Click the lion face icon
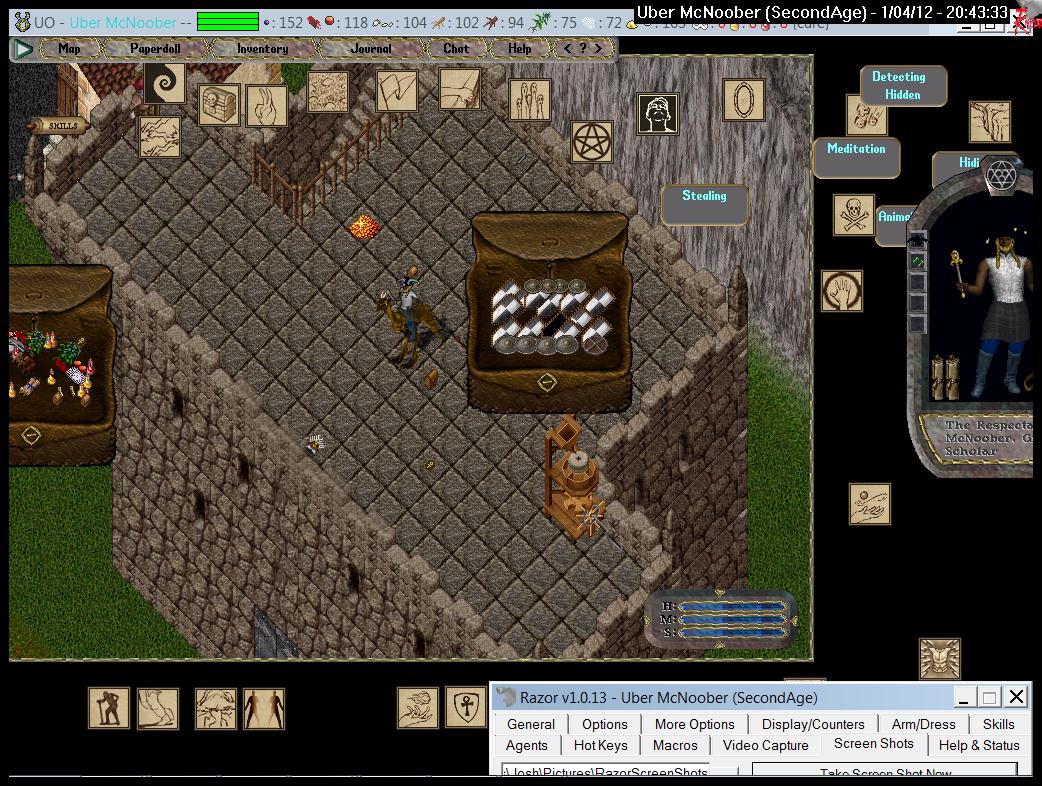Screen dimensions: 1042x786 coord(939,659)
